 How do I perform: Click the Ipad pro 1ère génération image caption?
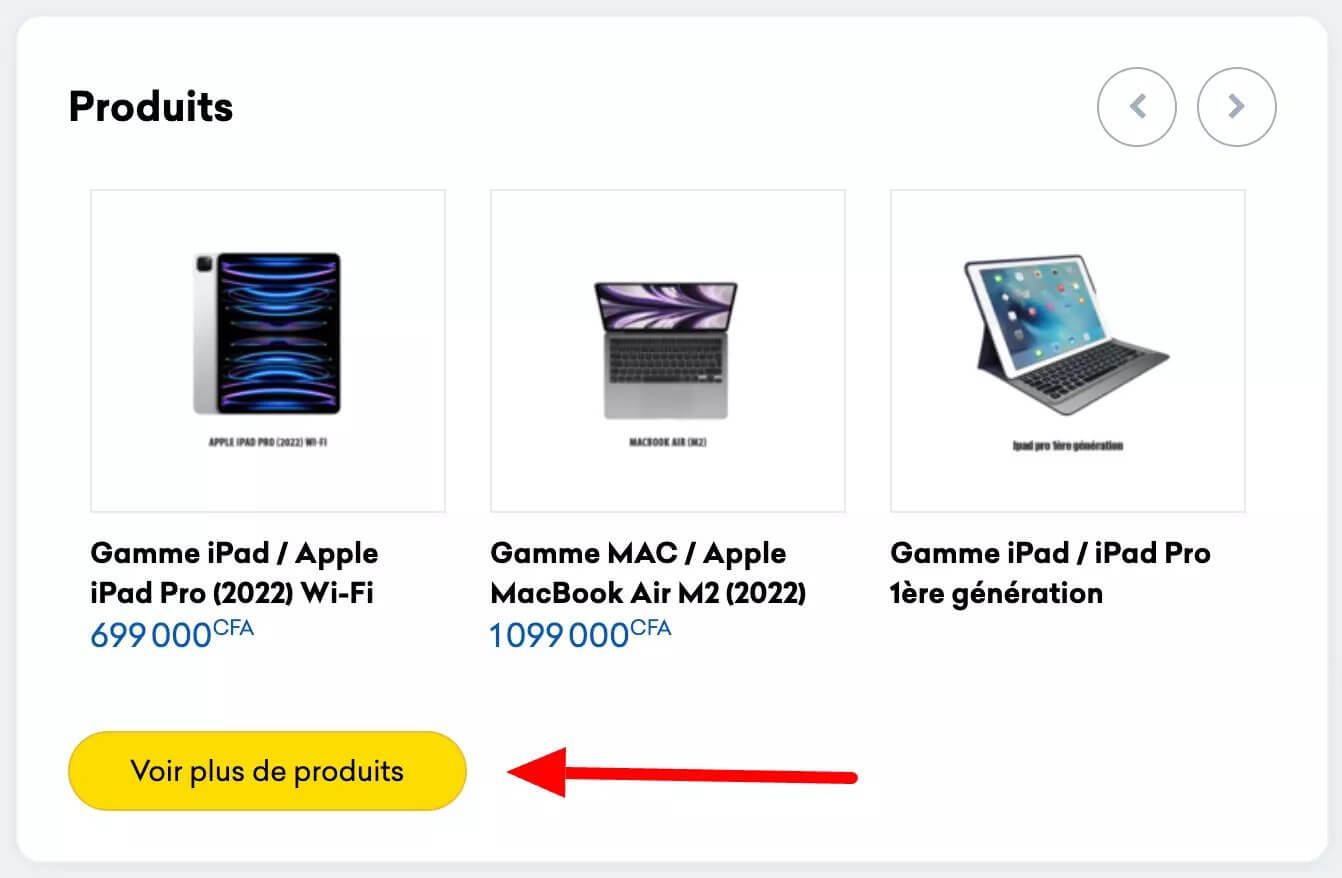[1067, 445]
